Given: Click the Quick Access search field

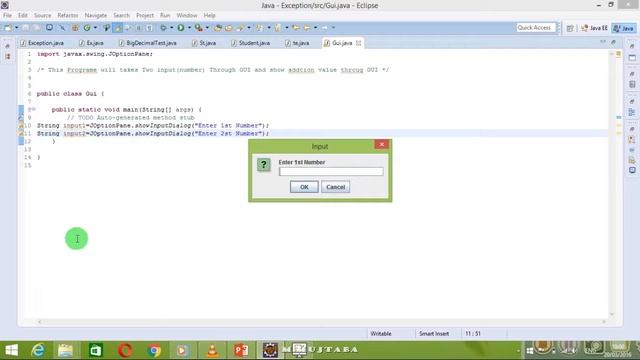Looking at the screenshot, I should (x=536, y=27).
